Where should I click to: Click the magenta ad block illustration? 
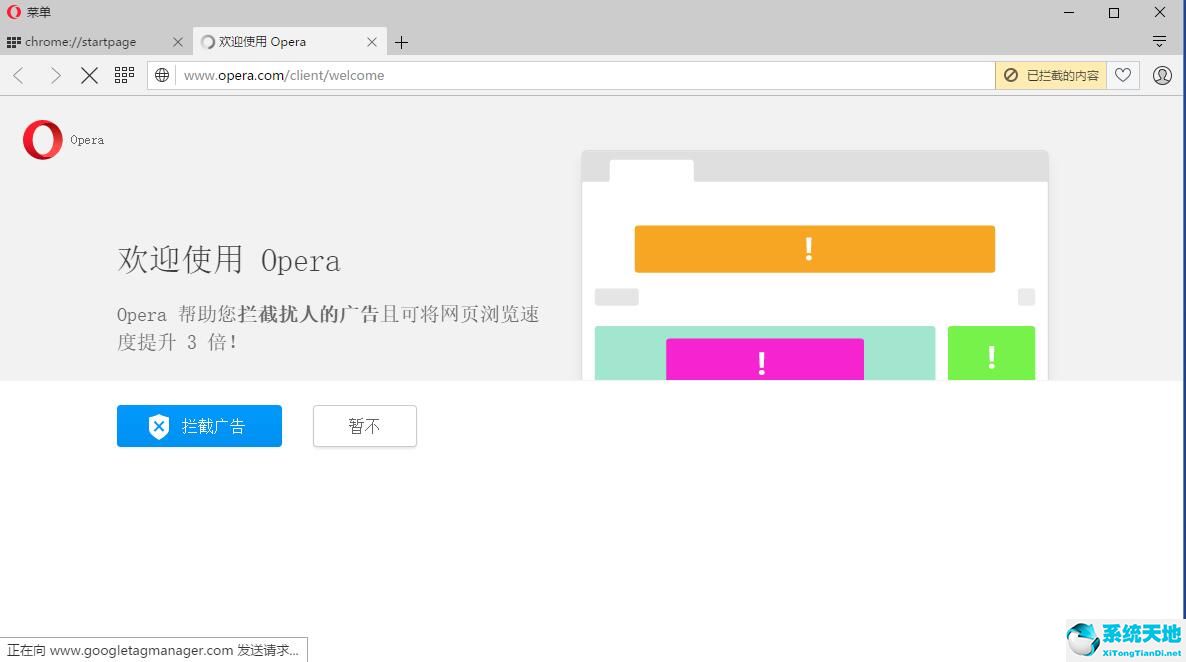pyautogui.click(x=765, y=359)
